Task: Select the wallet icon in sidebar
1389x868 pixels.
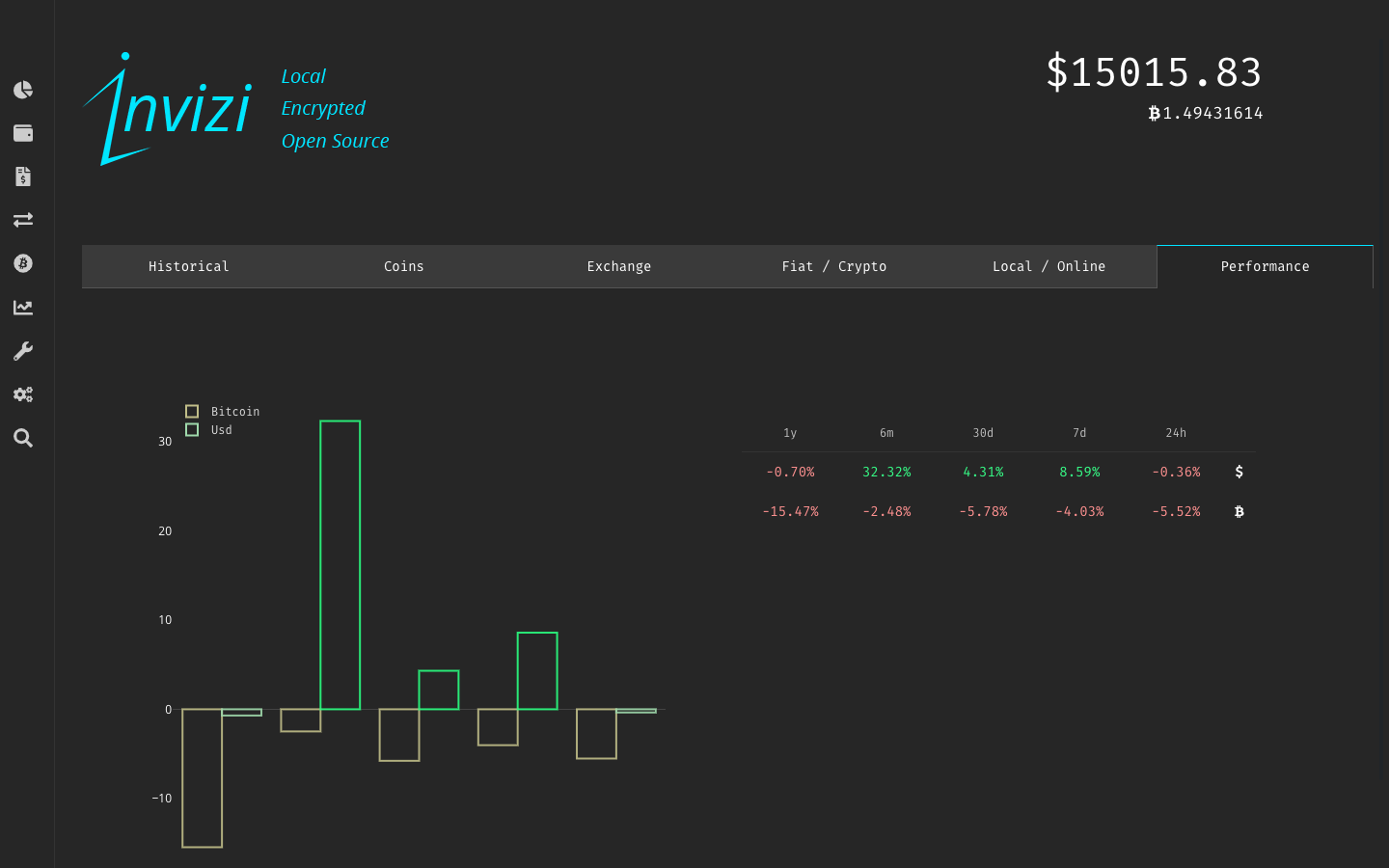Action: click(22, 132)
